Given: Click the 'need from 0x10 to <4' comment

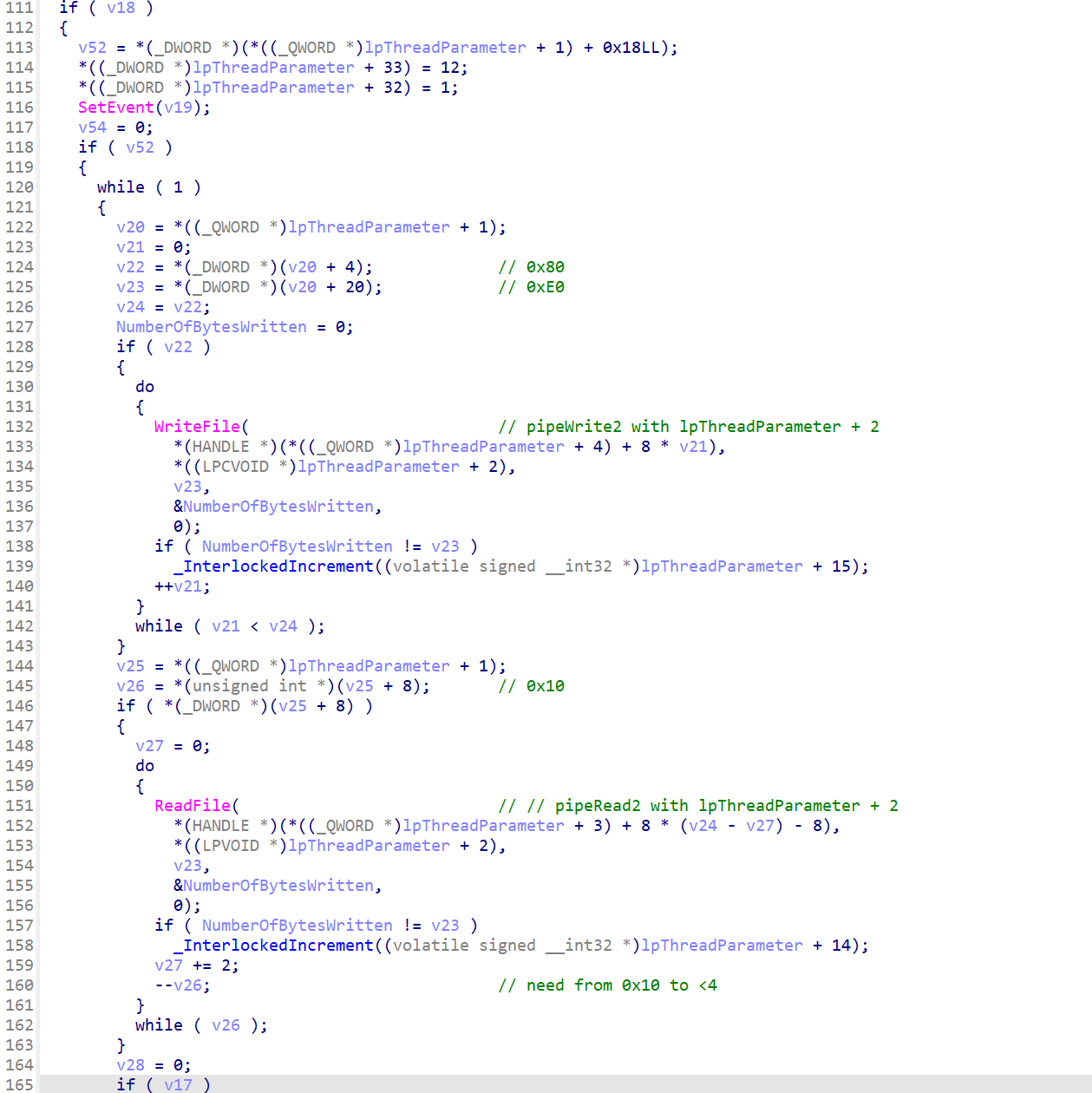Looking at the screenshot, I should [x=607, y=985].
